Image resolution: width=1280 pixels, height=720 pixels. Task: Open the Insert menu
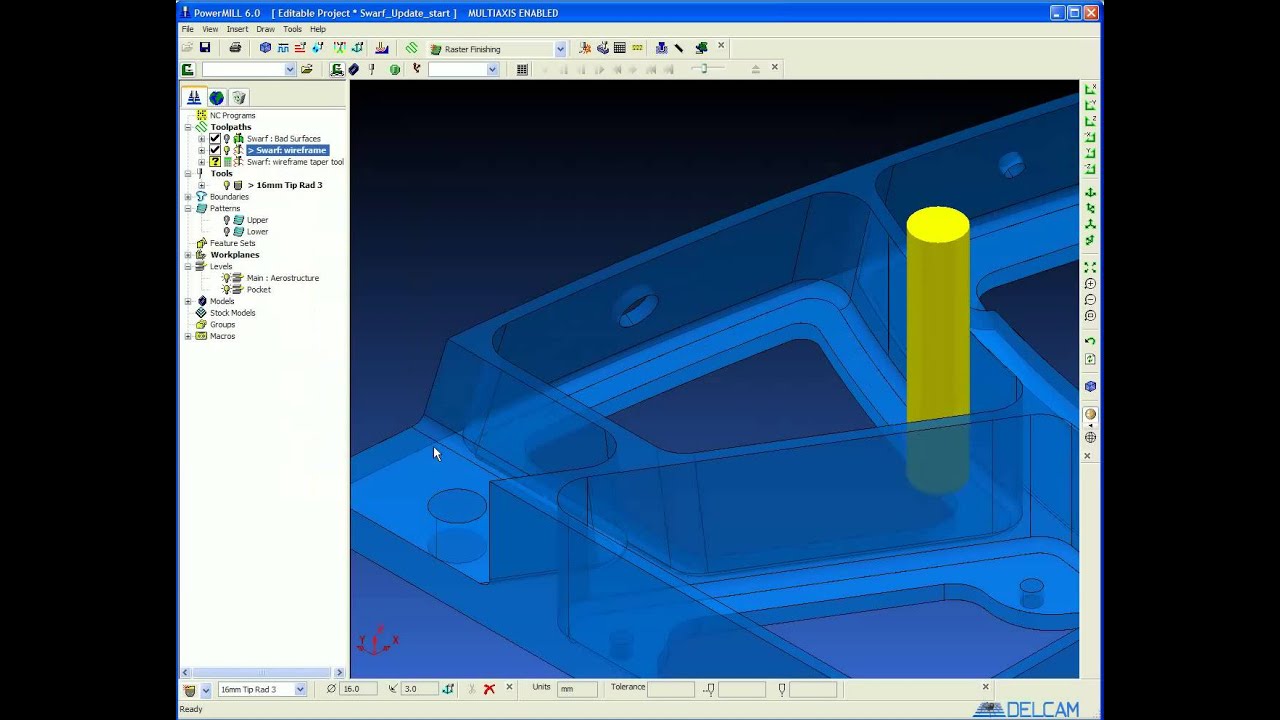[237, 29]
